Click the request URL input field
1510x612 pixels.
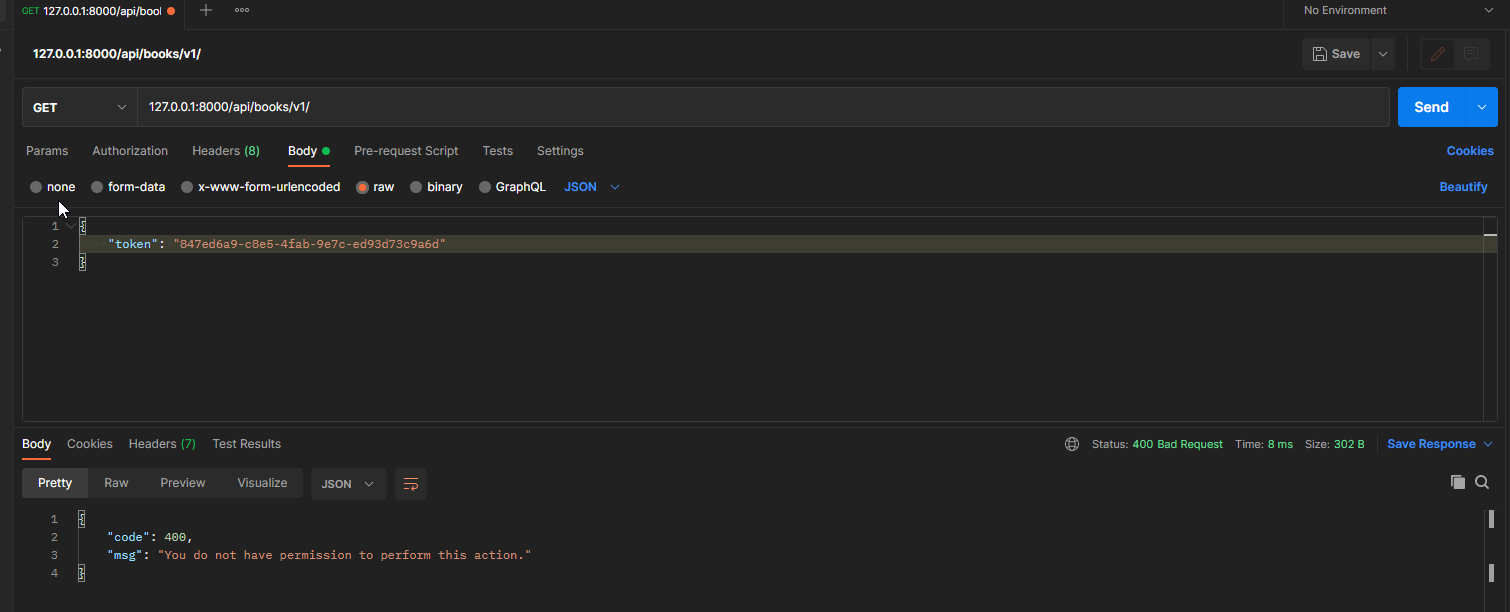(x=760, y=107)
